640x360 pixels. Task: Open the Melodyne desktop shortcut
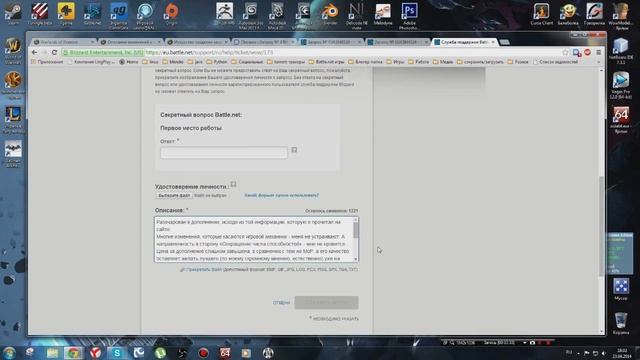pyautogui.click(x=383, y=14)
